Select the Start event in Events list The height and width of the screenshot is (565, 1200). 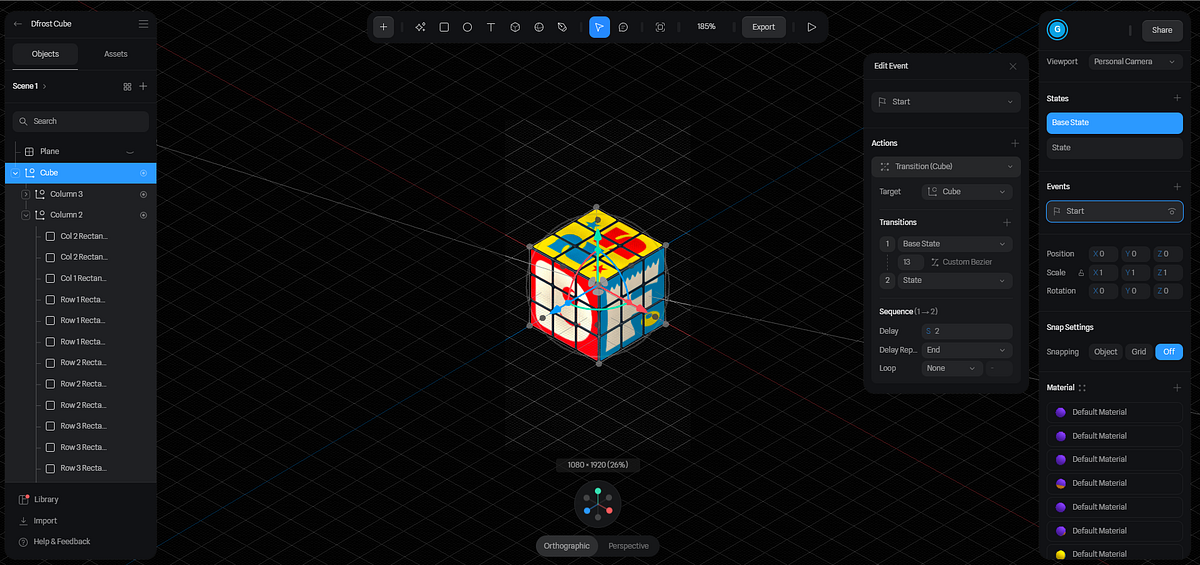[1115, 211]
